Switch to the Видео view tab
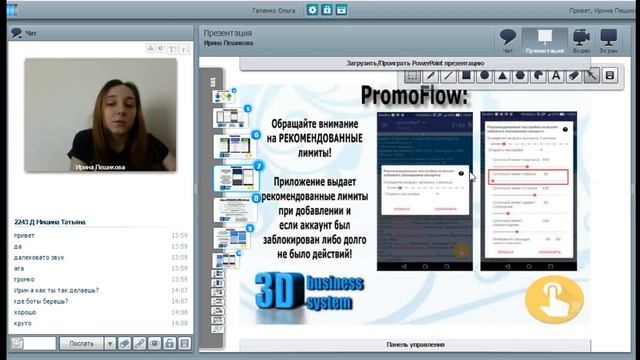 (581, 41)
